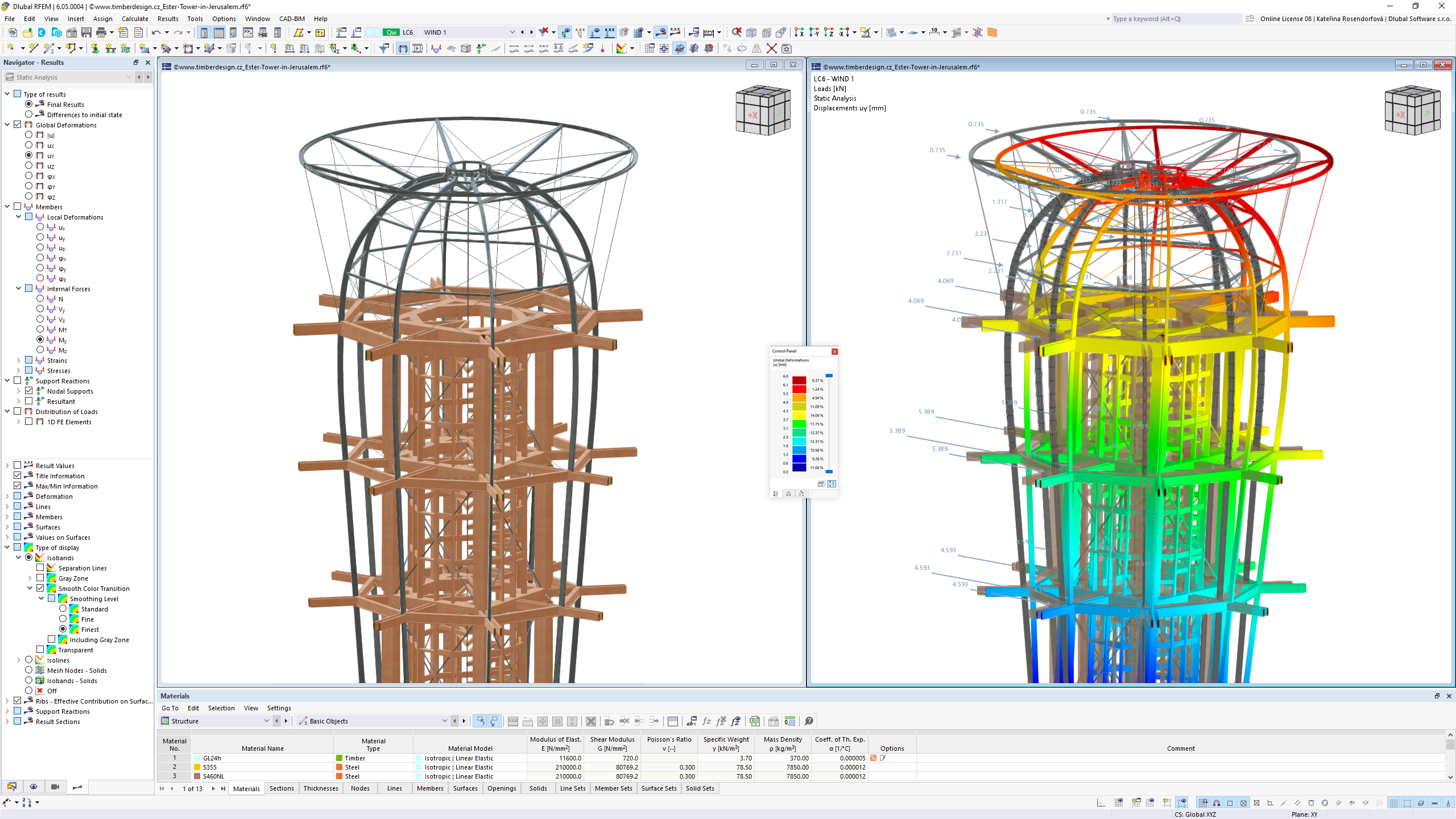This screenshot has width=1456, height=819.
Task: Click the display result values X.XX icon
Action: point(676,32)
